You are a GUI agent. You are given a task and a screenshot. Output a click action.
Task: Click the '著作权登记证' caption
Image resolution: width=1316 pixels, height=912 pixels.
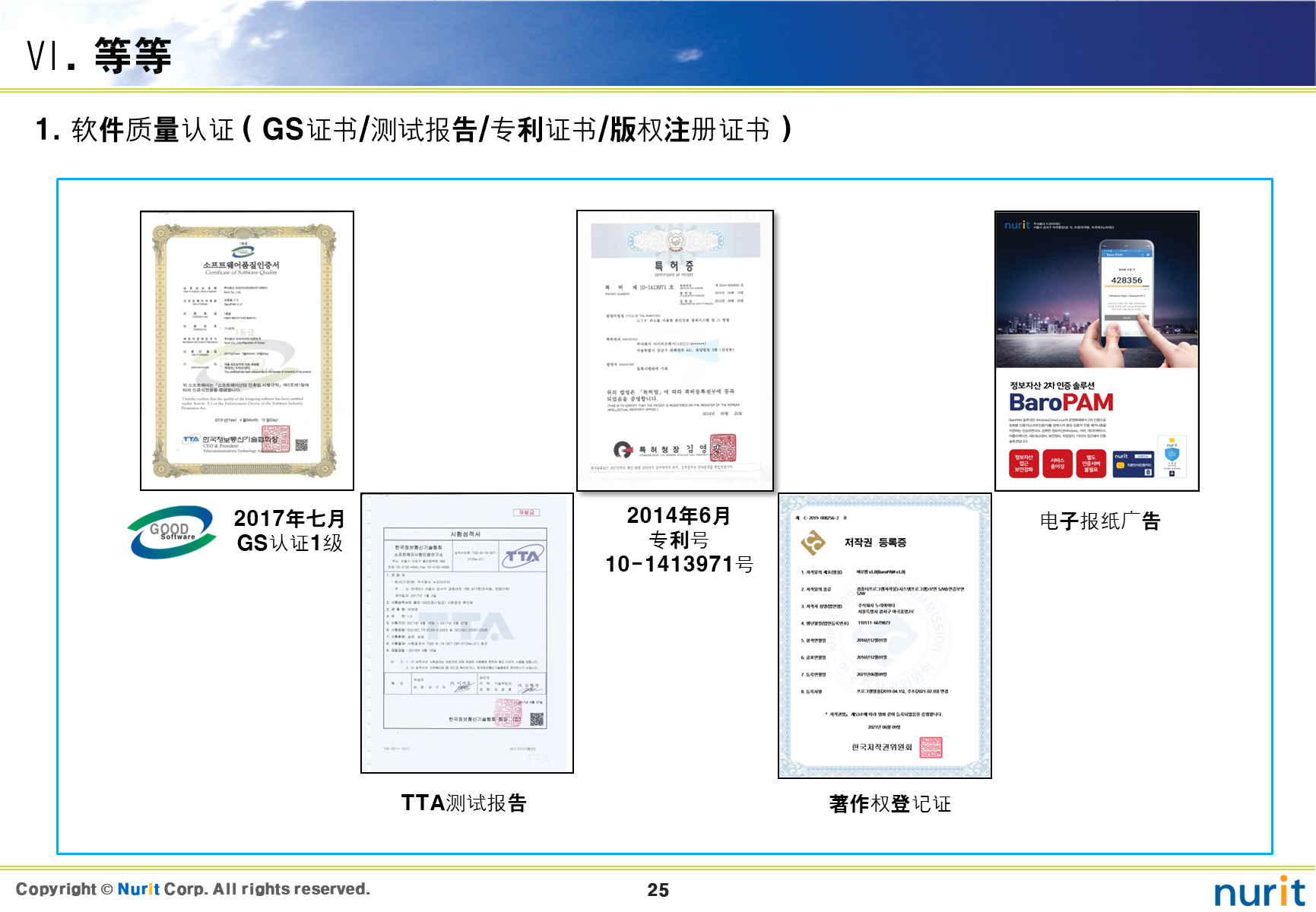click(x=889, y=803)
